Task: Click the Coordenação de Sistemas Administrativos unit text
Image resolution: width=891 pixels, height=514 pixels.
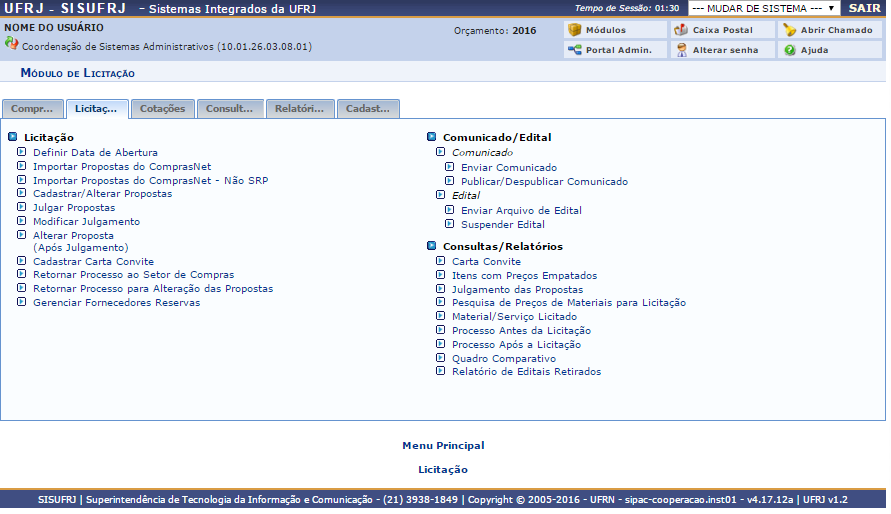Action: tap(167, 47)
